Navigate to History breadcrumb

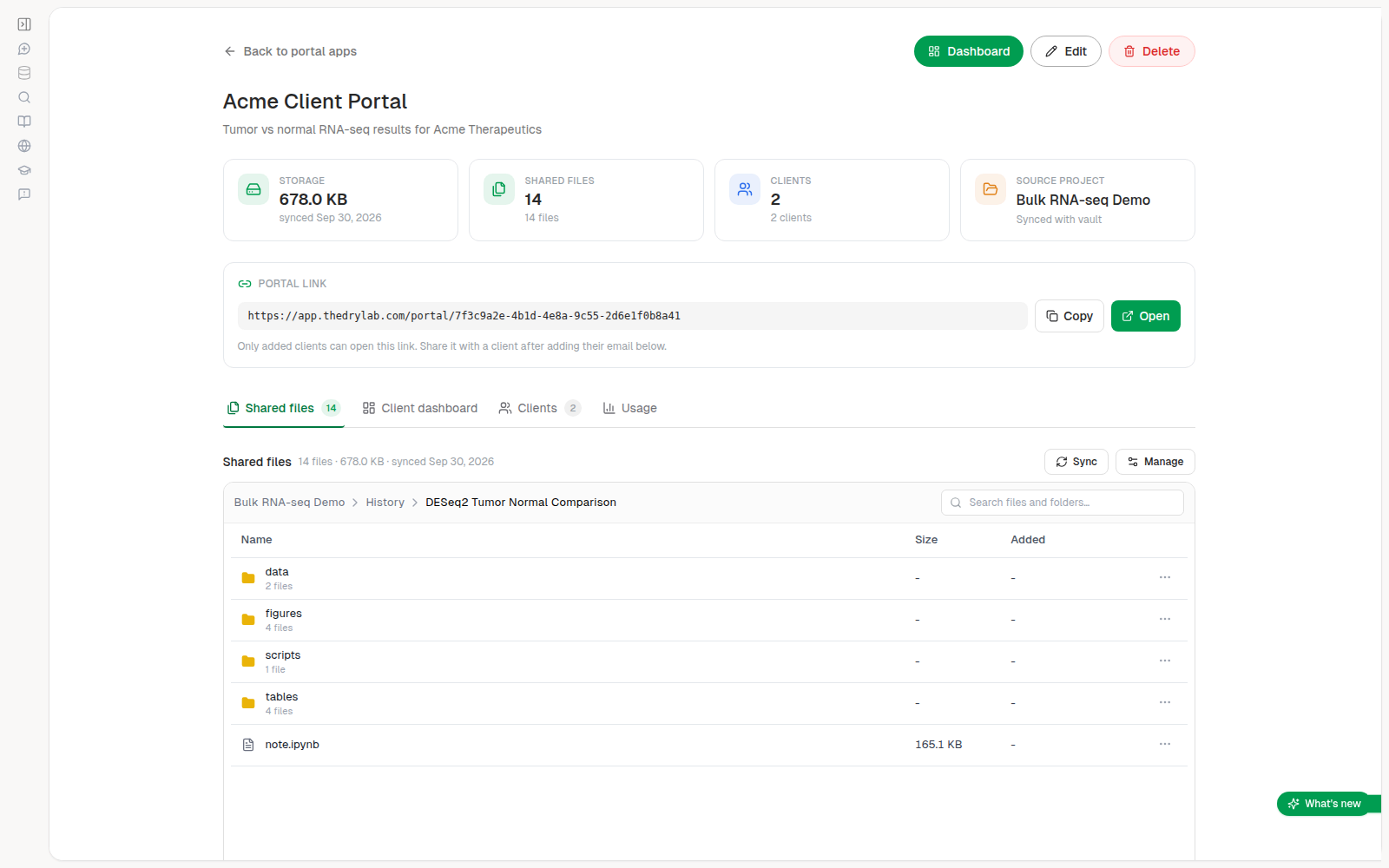[x=385, y=503]
